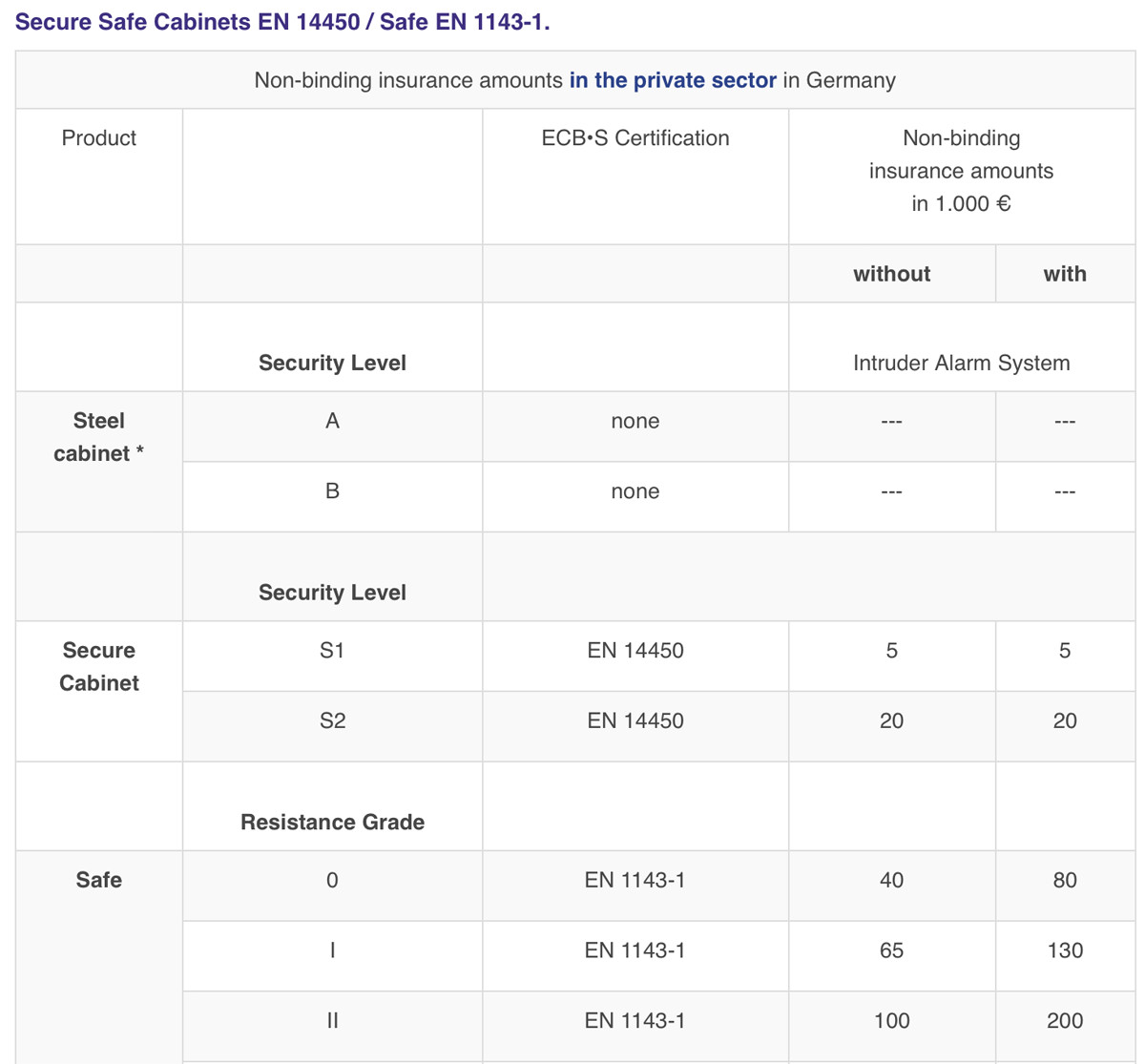Click the "130" insurance amount value
Viewport: 1145px width, 1064px height.
[1064, 950]
